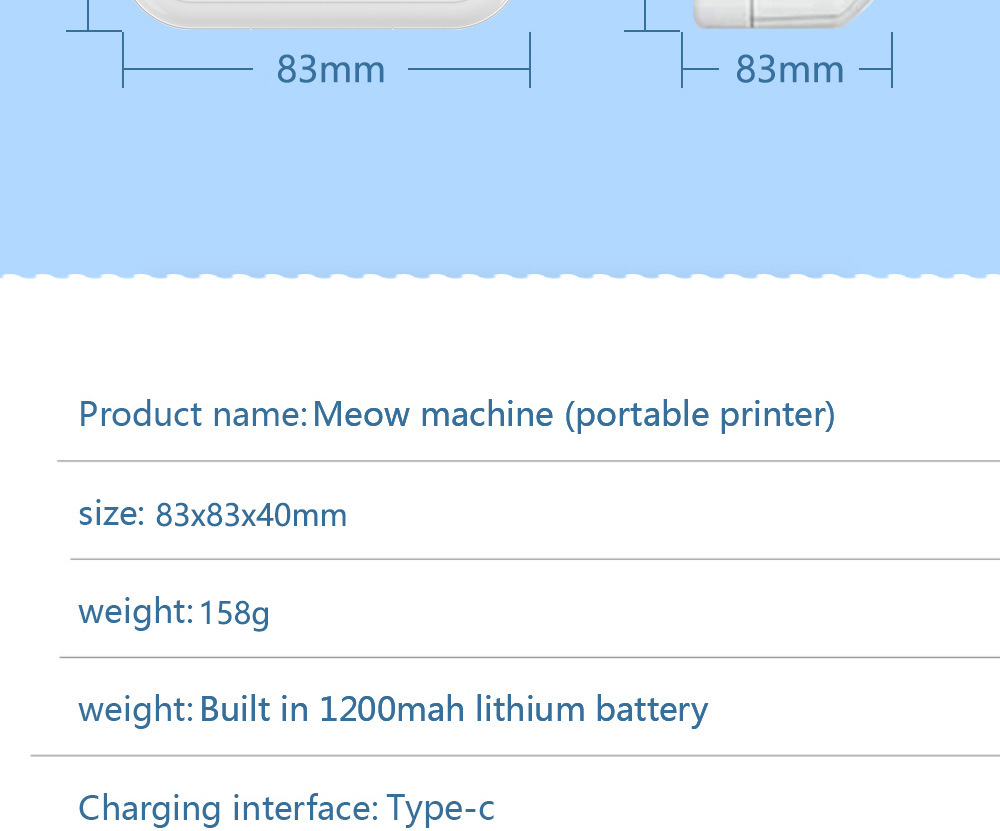Click the "Charging interface:" label
Screen dimensions: 1000x831
pyautogui.click(x=228, y=807)
